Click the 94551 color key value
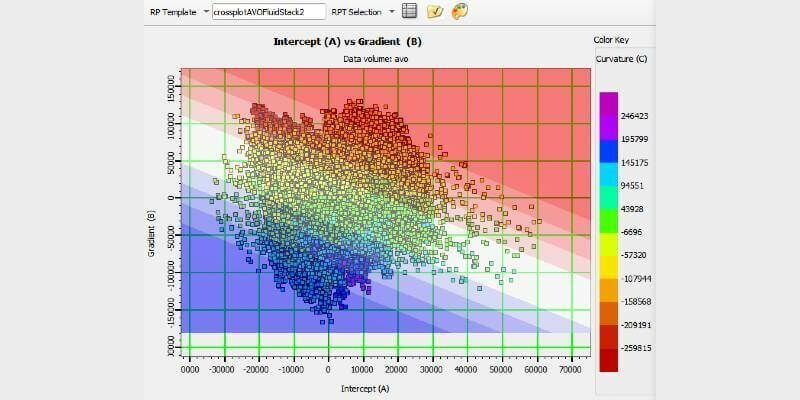This screenshot has height=400, width=800. pos(633,186)
